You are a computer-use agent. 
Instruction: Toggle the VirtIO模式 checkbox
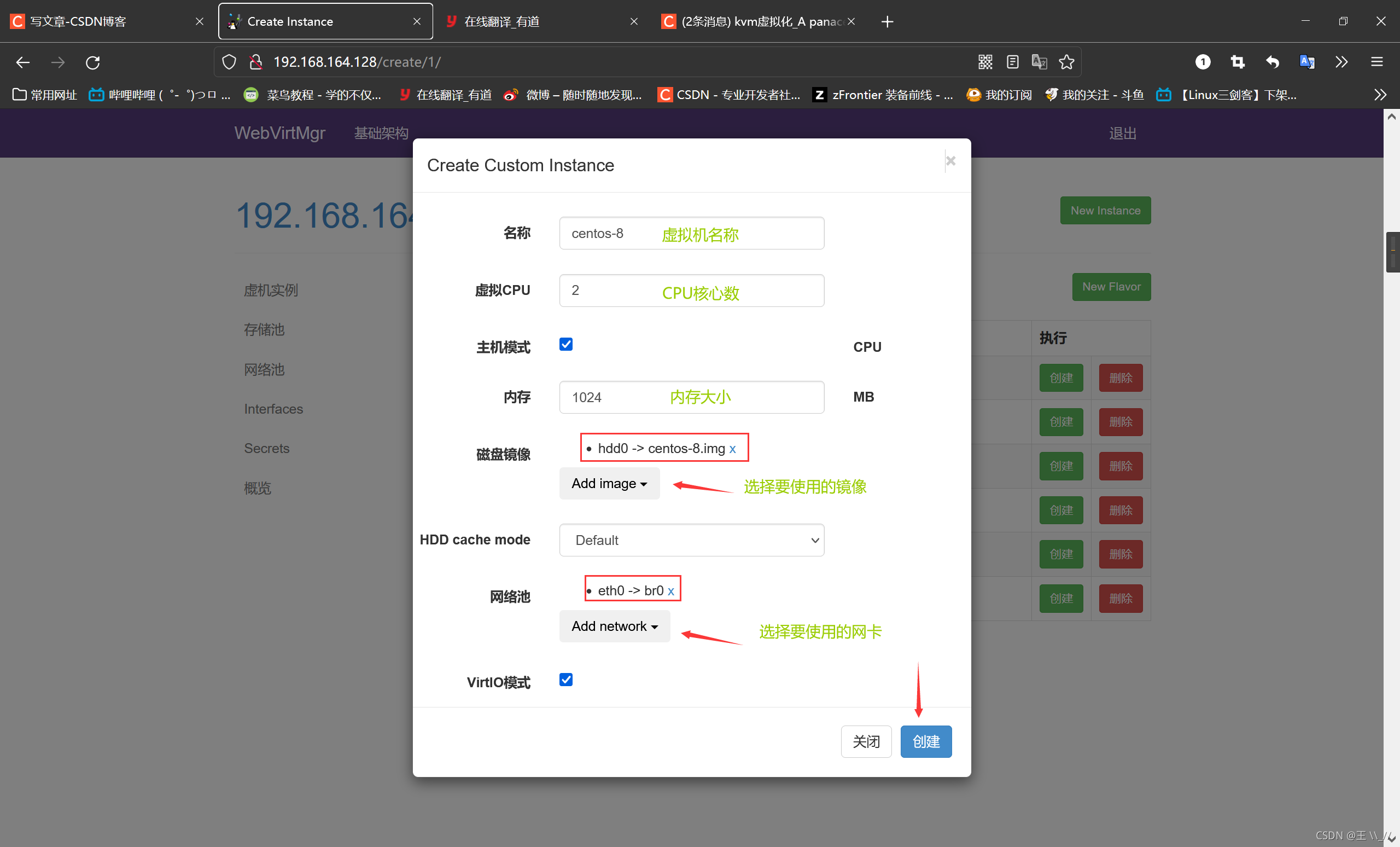pos(565,681)
